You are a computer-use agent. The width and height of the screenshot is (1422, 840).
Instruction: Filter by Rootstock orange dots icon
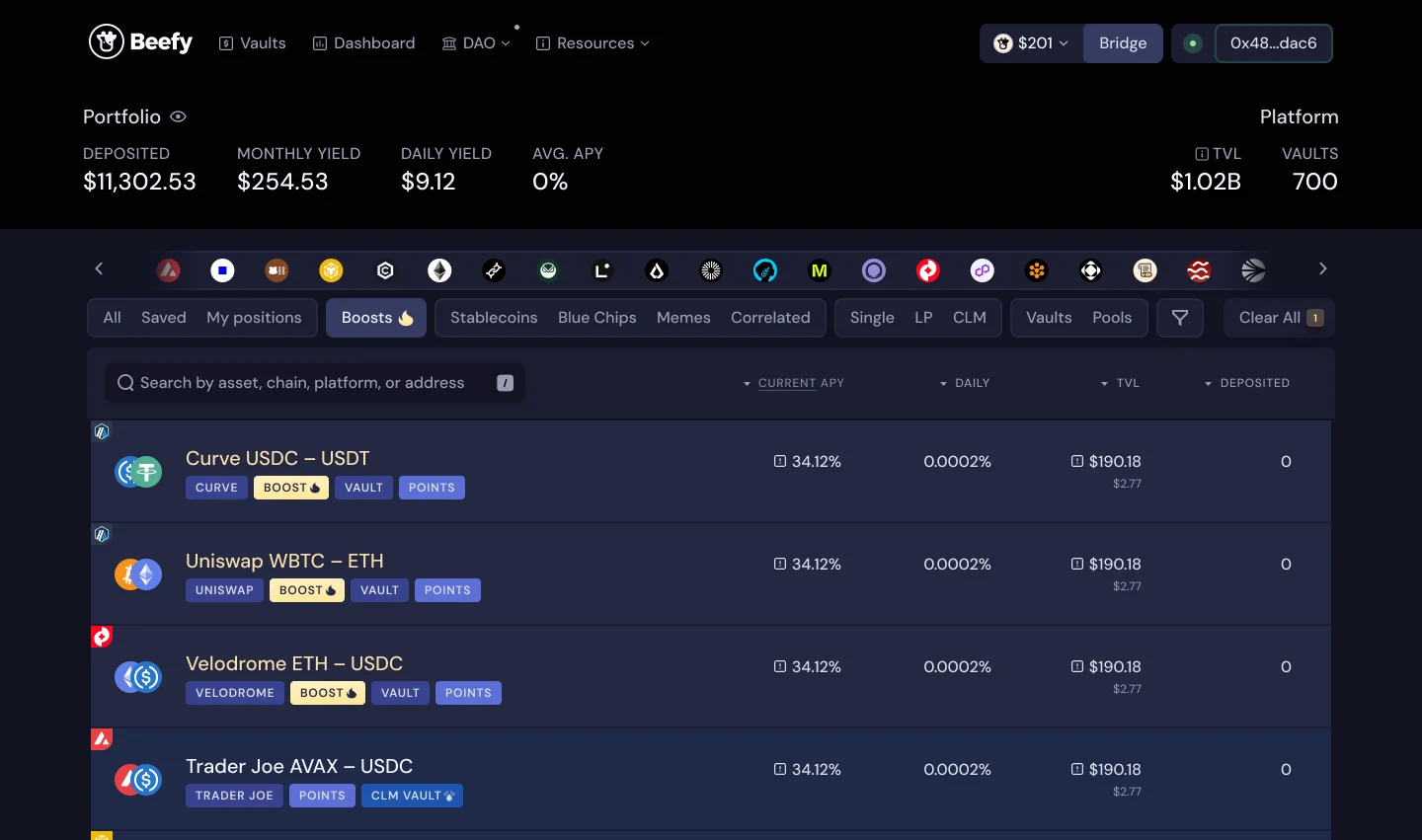click(x=1037, y=269)
